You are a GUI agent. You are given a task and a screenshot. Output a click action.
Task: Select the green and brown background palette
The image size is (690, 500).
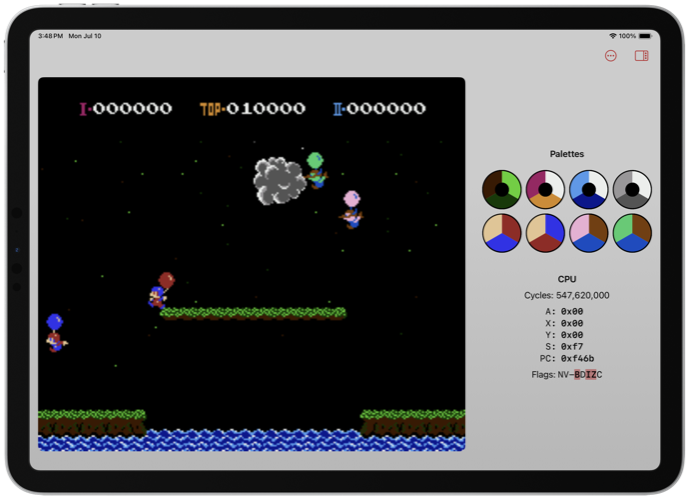(502, 190)
